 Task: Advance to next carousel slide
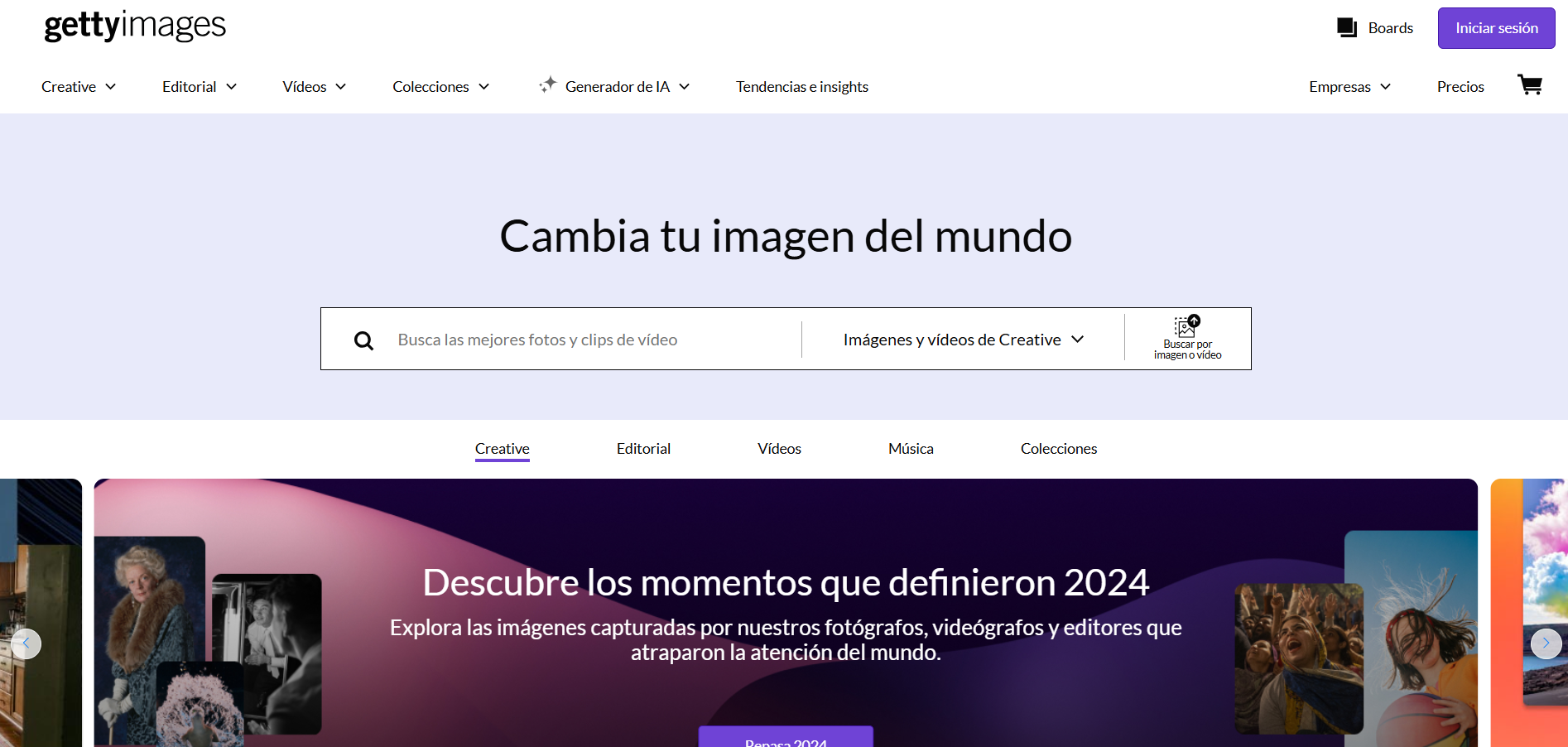tap(1545, 643)
